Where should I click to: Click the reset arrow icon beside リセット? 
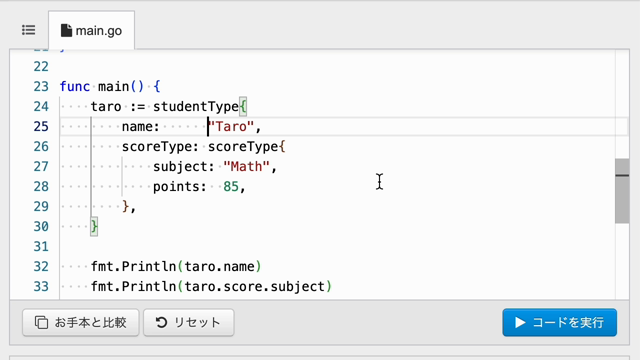(161, 322)
